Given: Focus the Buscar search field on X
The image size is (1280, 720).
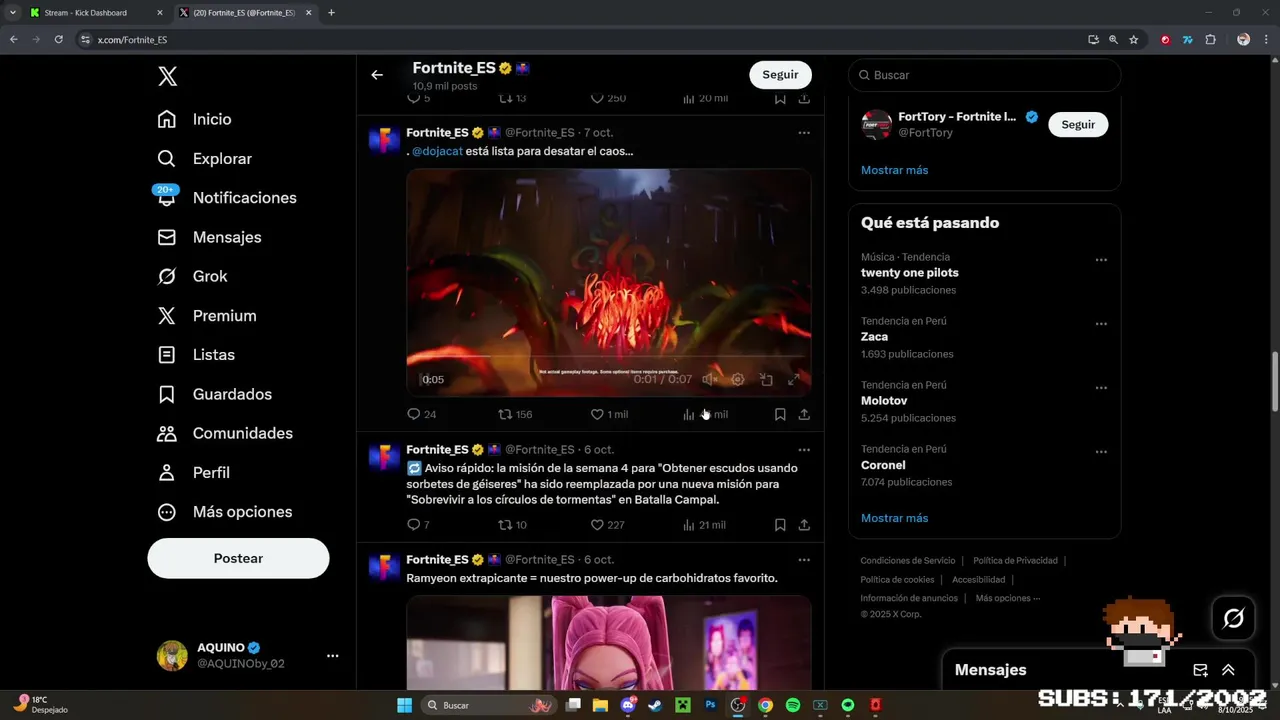Looking at the screenshot, I should [x=985, y=75].
